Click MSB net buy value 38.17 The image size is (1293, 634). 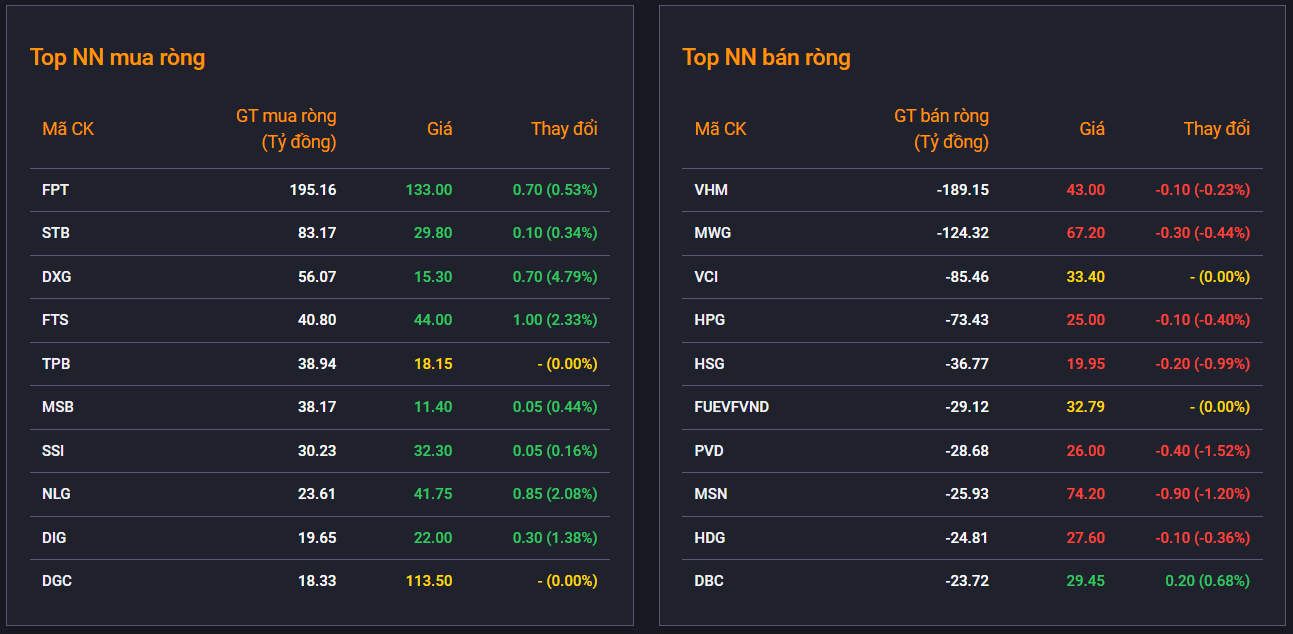point(317,407)
